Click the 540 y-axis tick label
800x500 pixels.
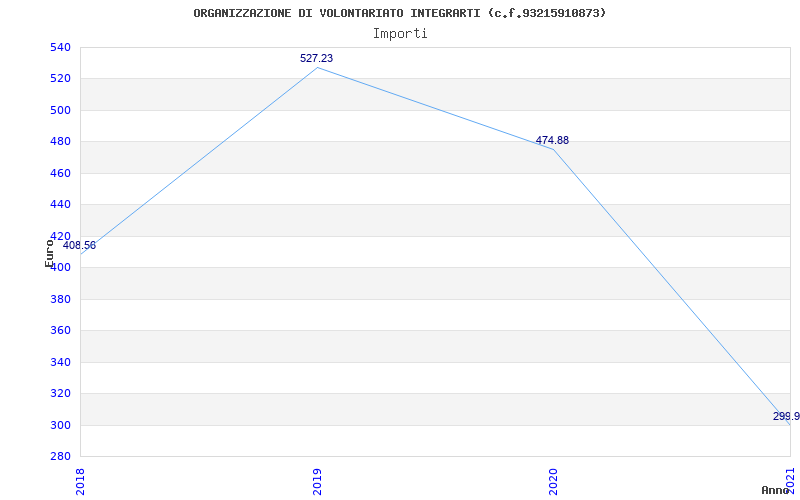[x=60, y=47]
